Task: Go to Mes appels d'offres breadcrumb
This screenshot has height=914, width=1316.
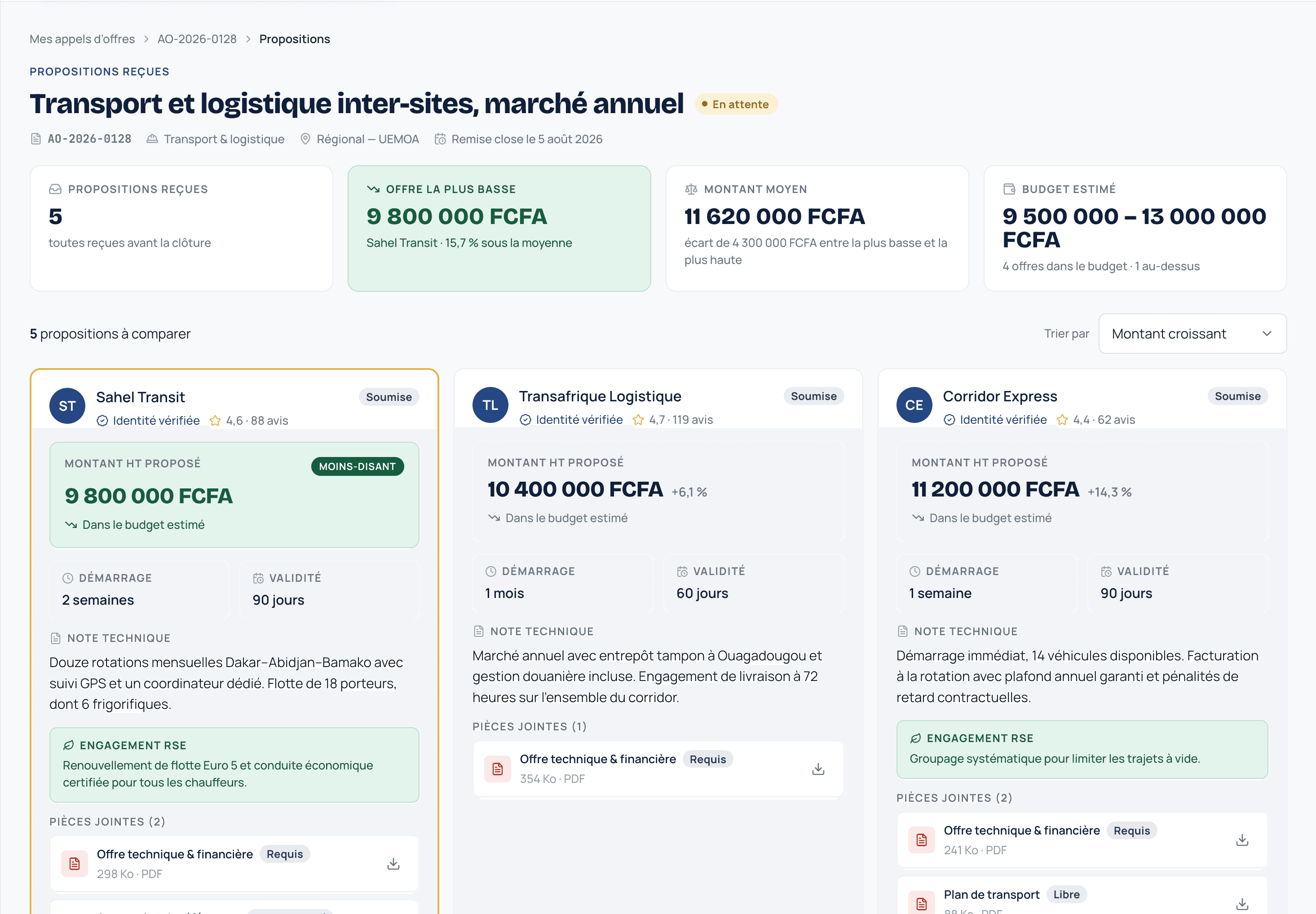Action: (83, 39)
